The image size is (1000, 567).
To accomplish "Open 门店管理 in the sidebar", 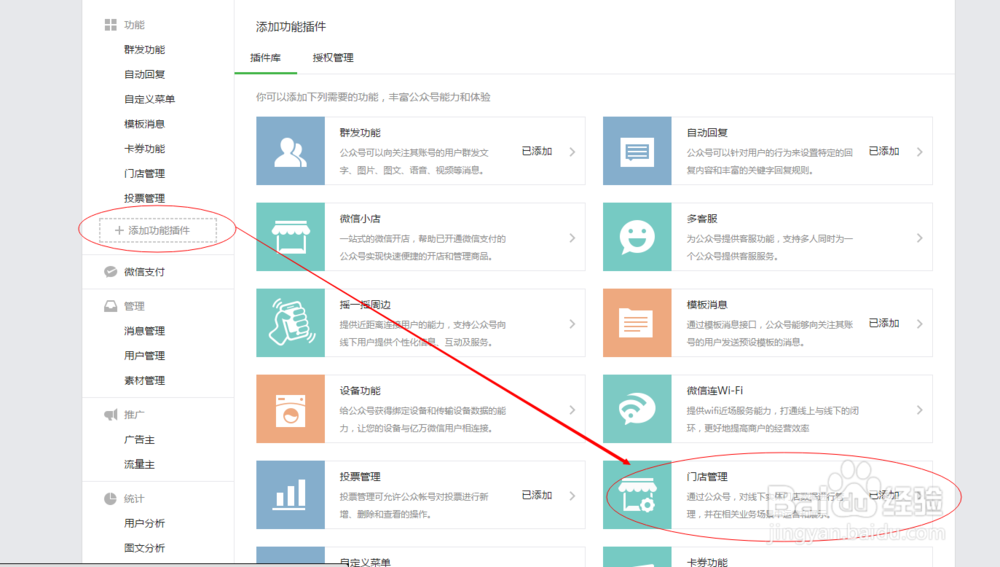I will coord(145,173).
